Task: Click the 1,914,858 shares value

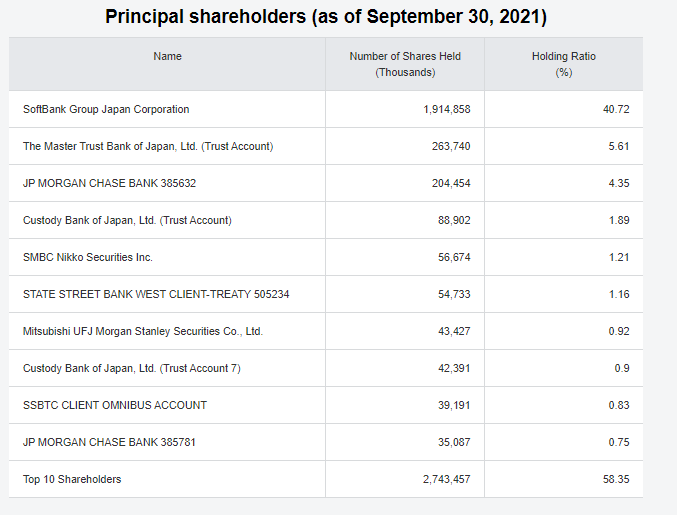Action: [x=447, y=109]
